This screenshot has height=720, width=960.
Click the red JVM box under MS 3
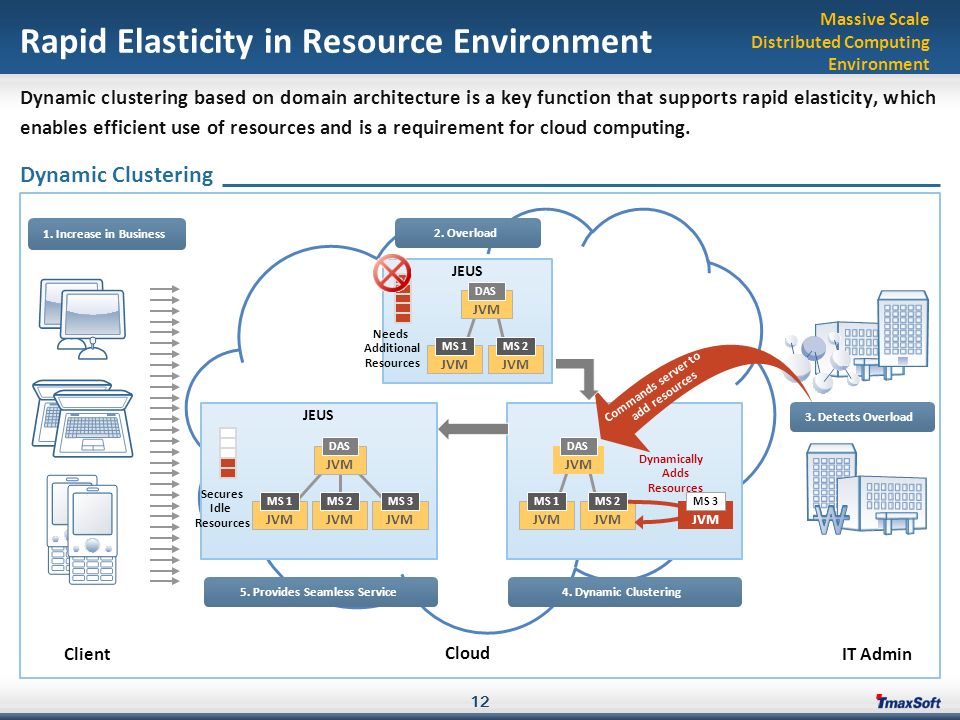(x=705, y=519)
